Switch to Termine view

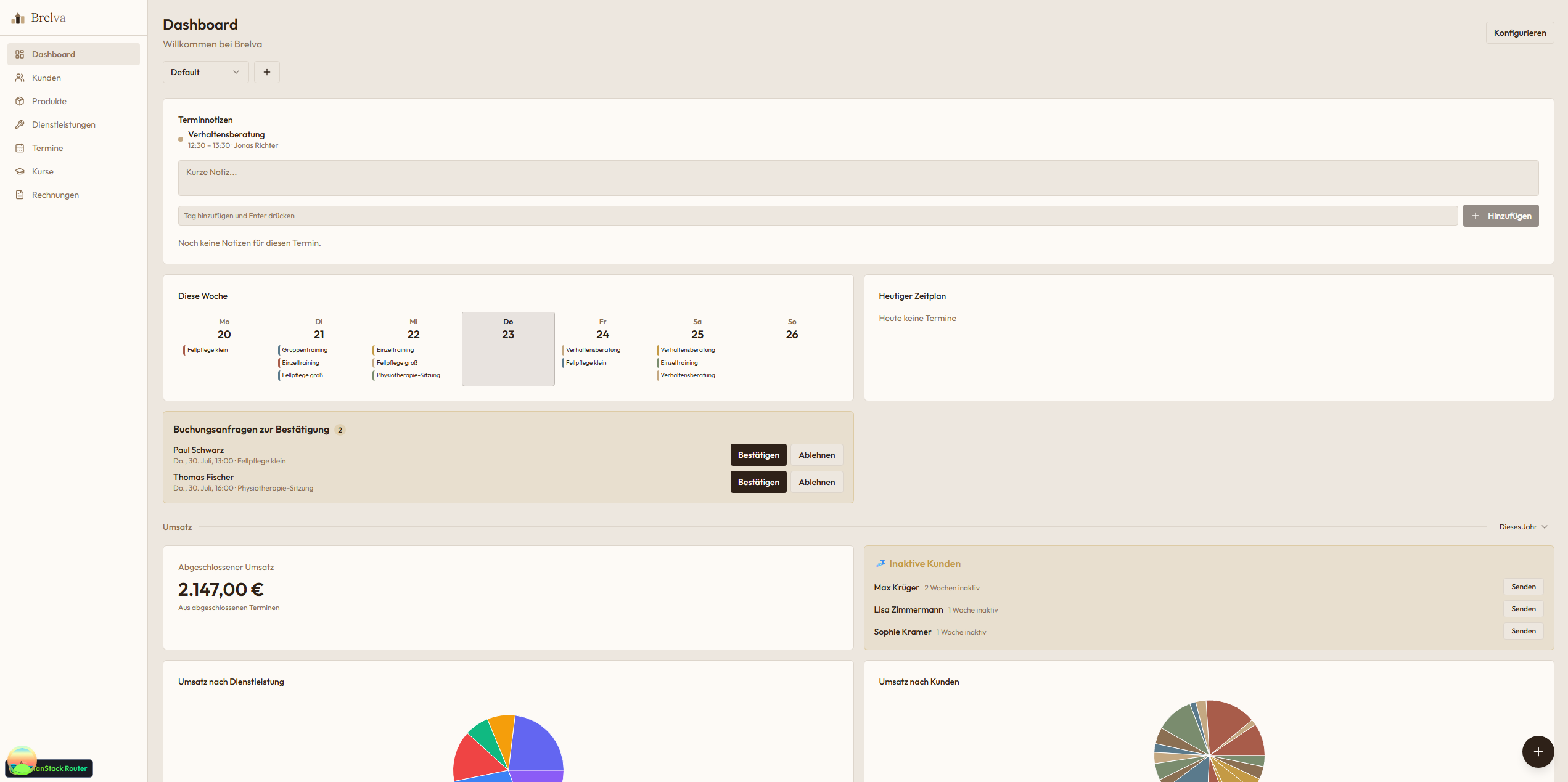[x=73, y=148]
